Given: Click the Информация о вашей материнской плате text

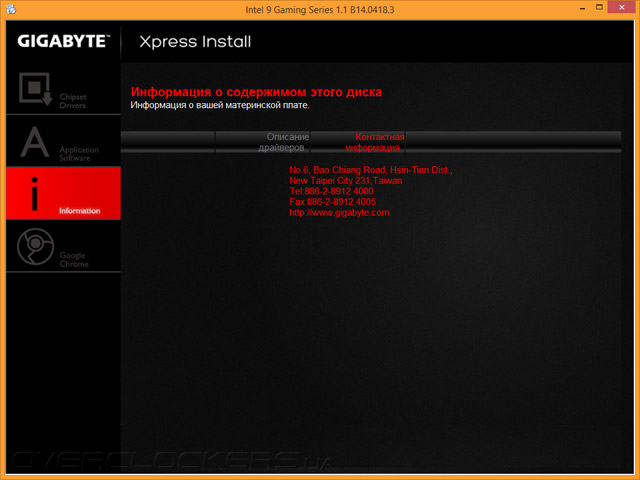Looking at the screenshot, I should [220, 105].
